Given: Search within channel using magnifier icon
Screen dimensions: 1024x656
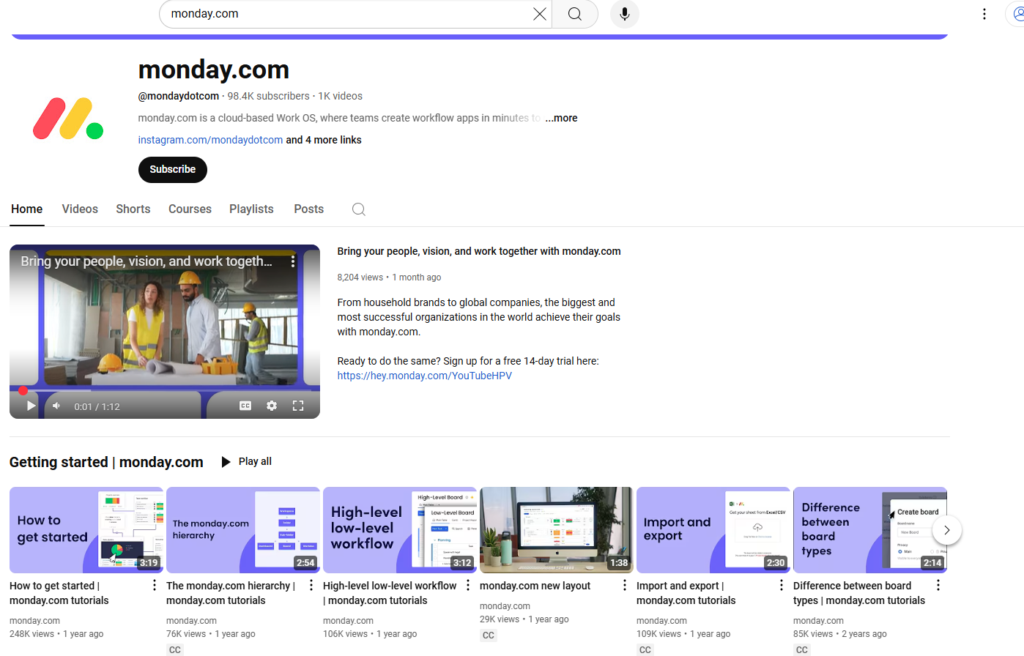Looking at the screenshot, I should coord(359,209).
